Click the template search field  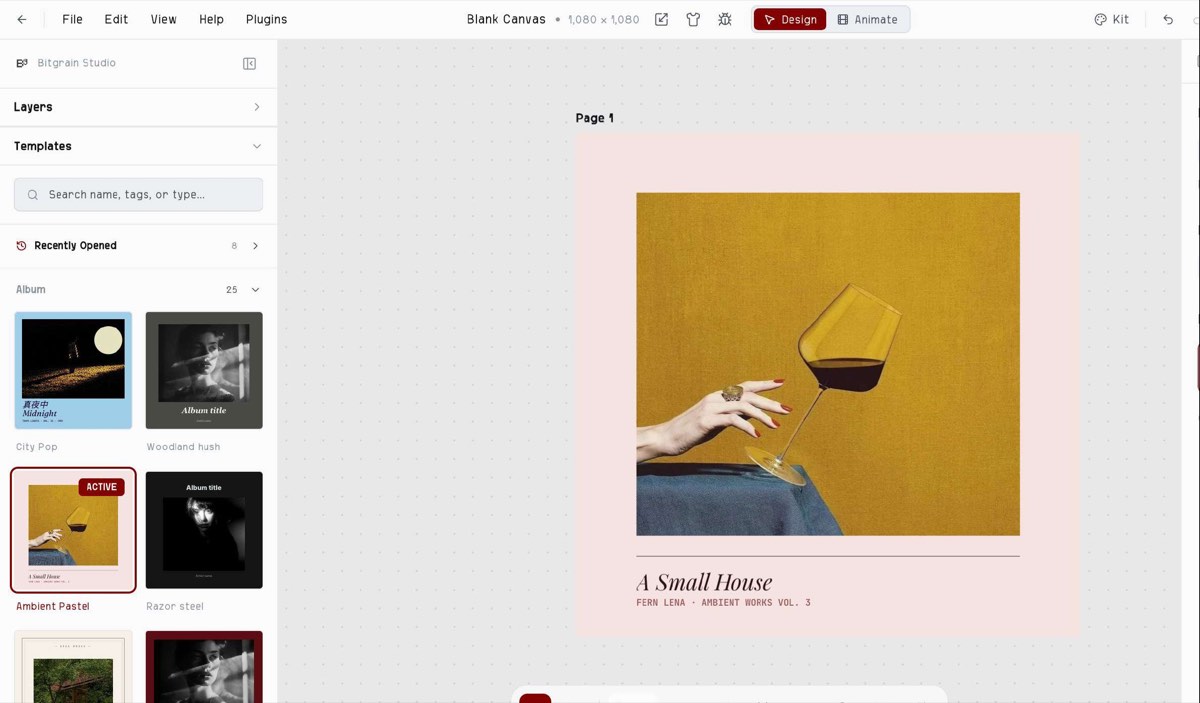[x=138, y=194]
